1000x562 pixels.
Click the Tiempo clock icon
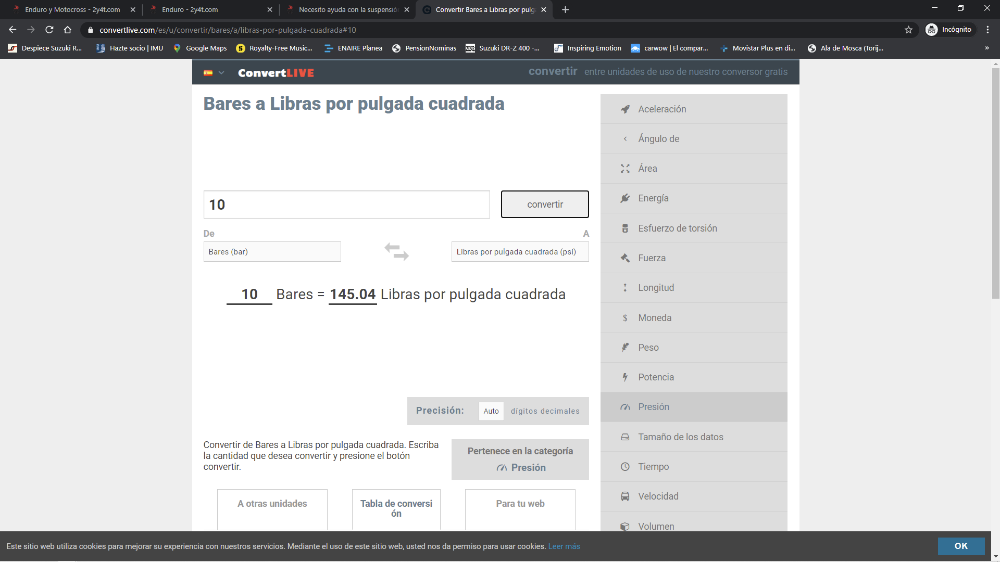pos(625,467)
